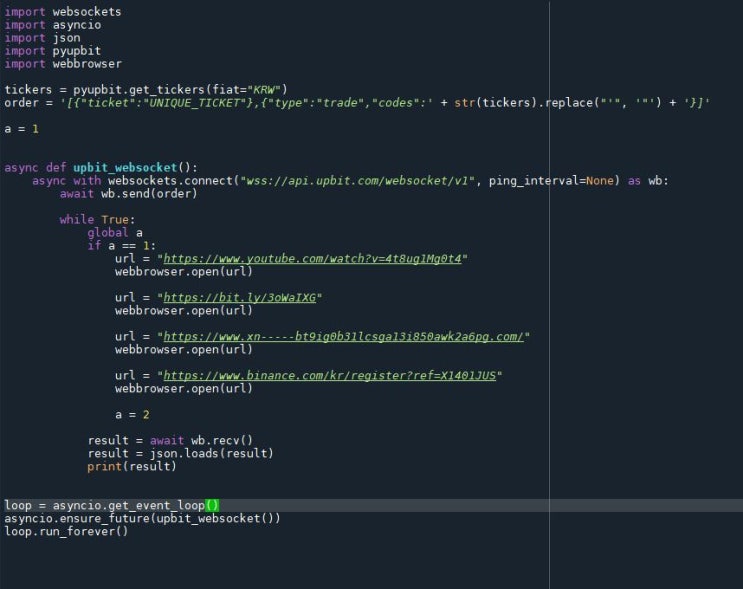Click the 'if a == 1:' line
Image resolution: width=743 pixels, height=589 pixels.
(x=121, y=245)
